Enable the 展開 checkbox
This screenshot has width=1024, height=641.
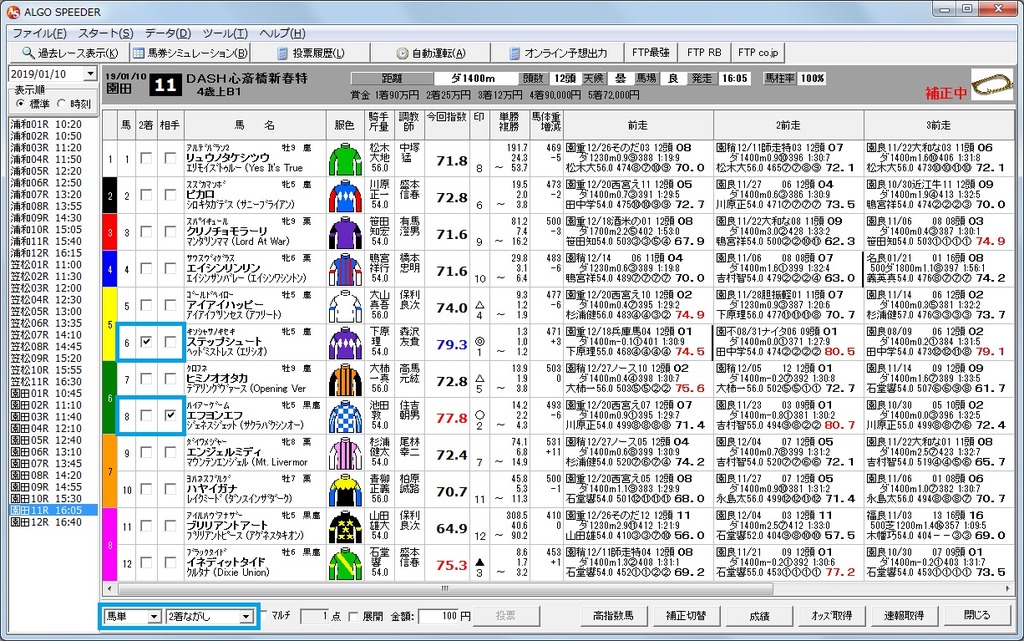(x=353, y=616)
